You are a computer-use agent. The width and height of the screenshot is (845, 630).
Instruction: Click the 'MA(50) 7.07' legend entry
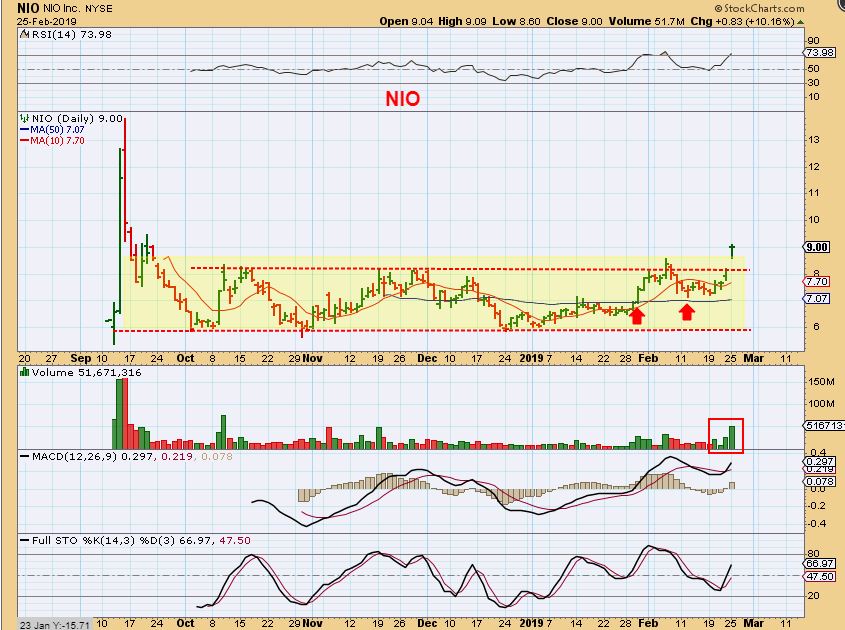[x=52, y=130]
